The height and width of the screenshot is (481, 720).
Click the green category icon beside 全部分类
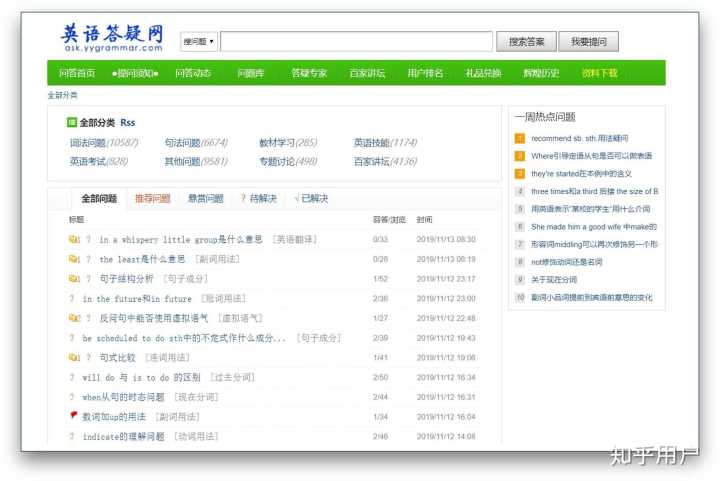click(x=72, y=123)
